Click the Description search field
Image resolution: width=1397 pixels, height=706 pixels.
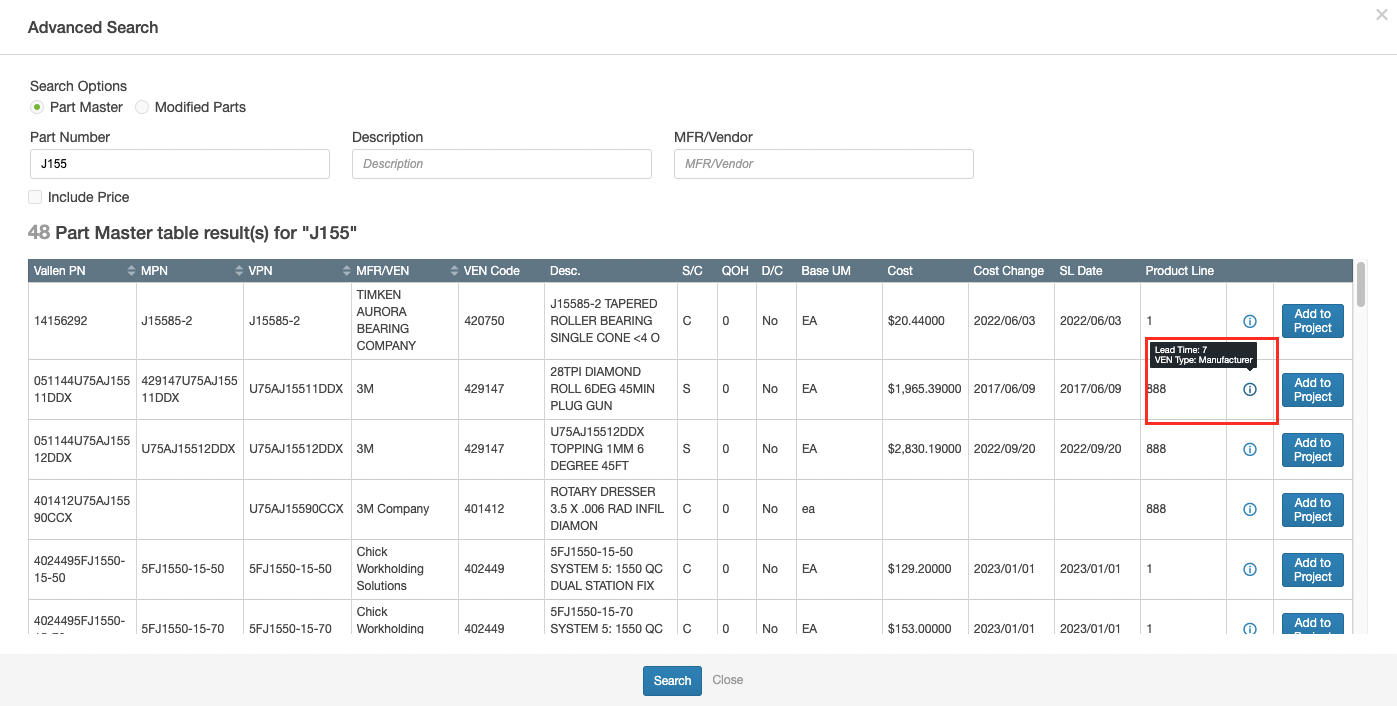coord(502,164)
